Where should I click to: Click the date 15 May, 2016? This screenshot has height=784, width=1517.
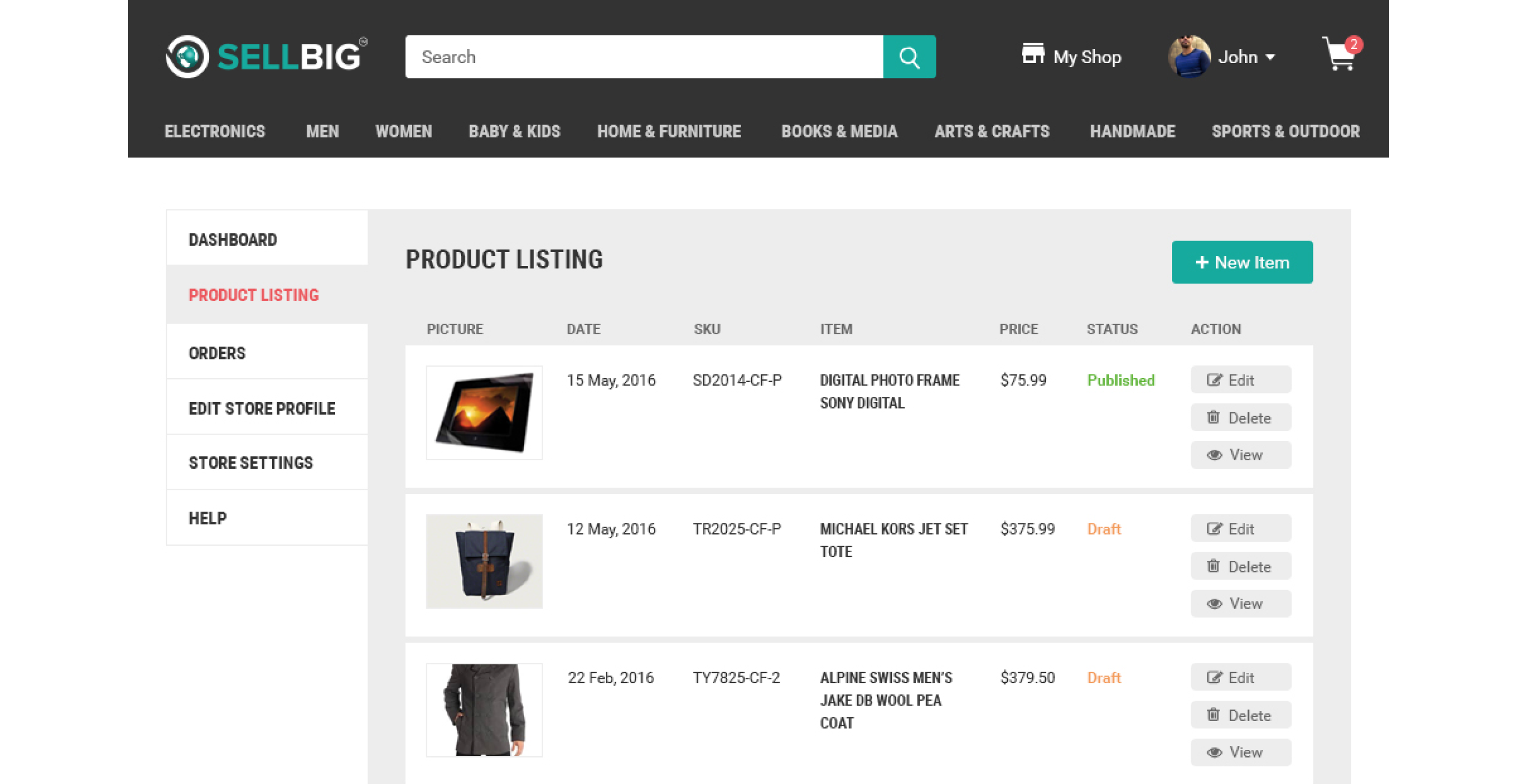(x=611, y=381)
